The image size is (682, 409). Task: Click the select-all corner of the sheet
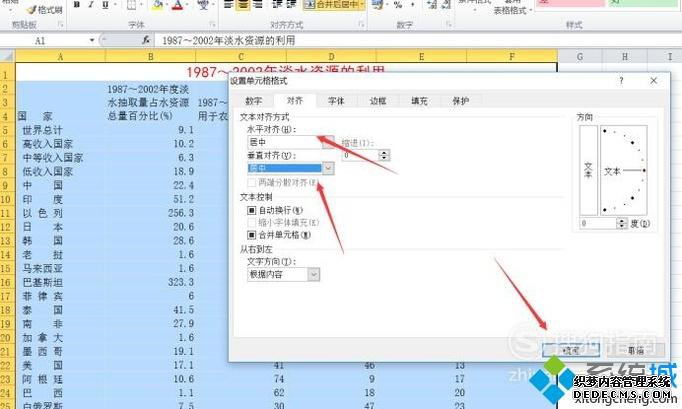[x=7, y=56]
